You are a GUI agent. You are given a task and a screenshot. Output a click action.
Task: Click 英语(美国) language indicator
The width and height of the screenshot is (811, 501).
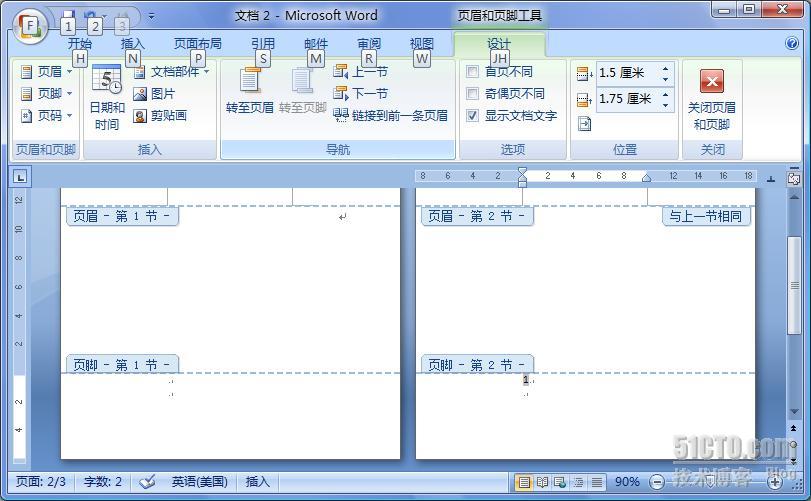click(199, 482)
